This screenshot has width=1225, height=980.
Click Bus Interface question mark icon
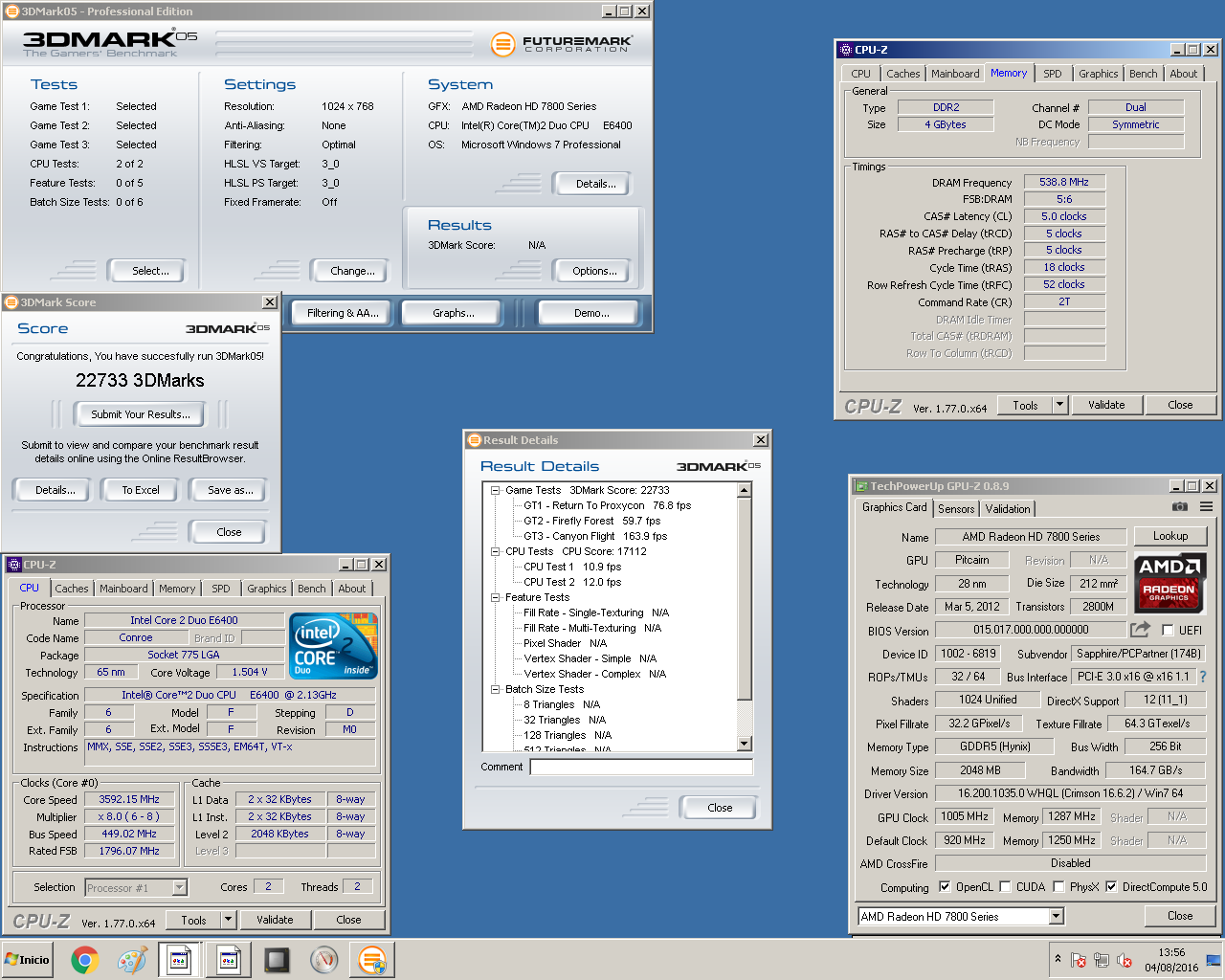tap(1203, 677)
